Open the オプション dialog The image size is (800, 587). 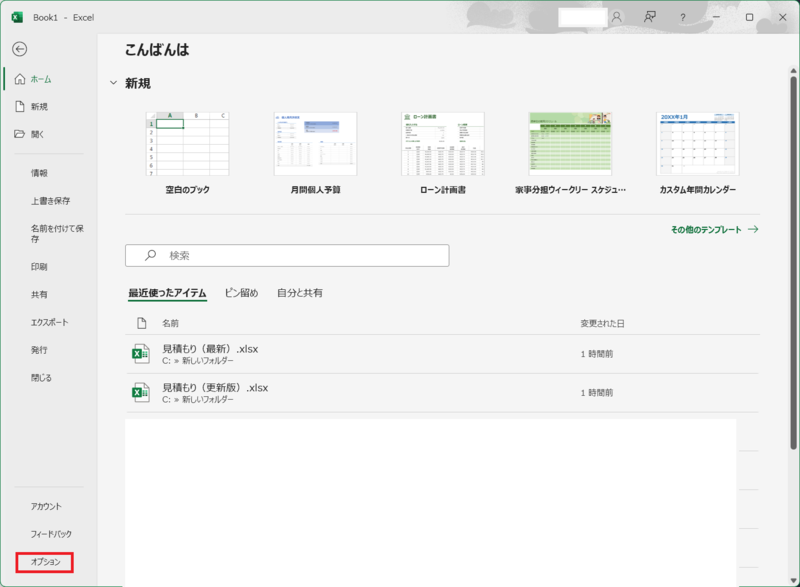[42, 563]
